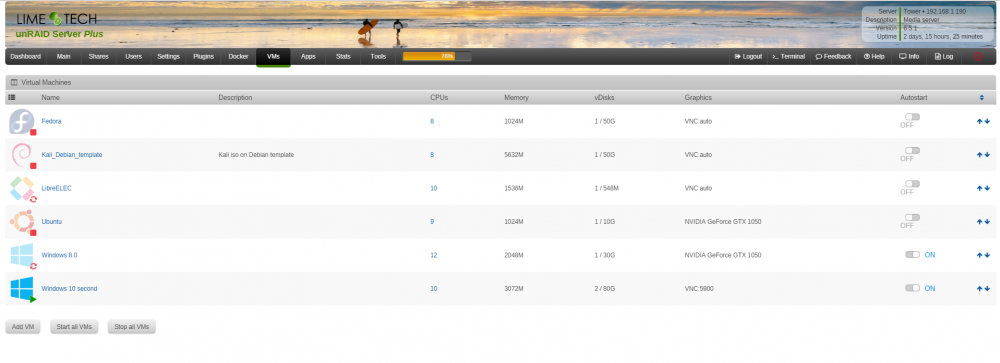Screen dimensions: 1000x363
Task: Open the Feedback dialog
Action: pyautogui.click(x=833, y=56)
